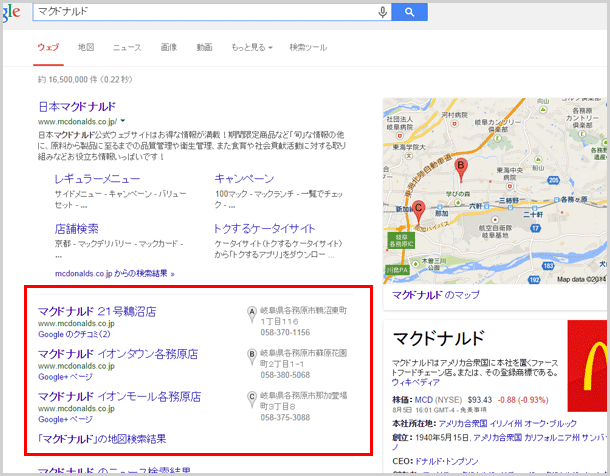Screen dimensions: 610x476
Task: Open Google+ ページ under イオンモール各務原店
Action: (x=65, y=419)
